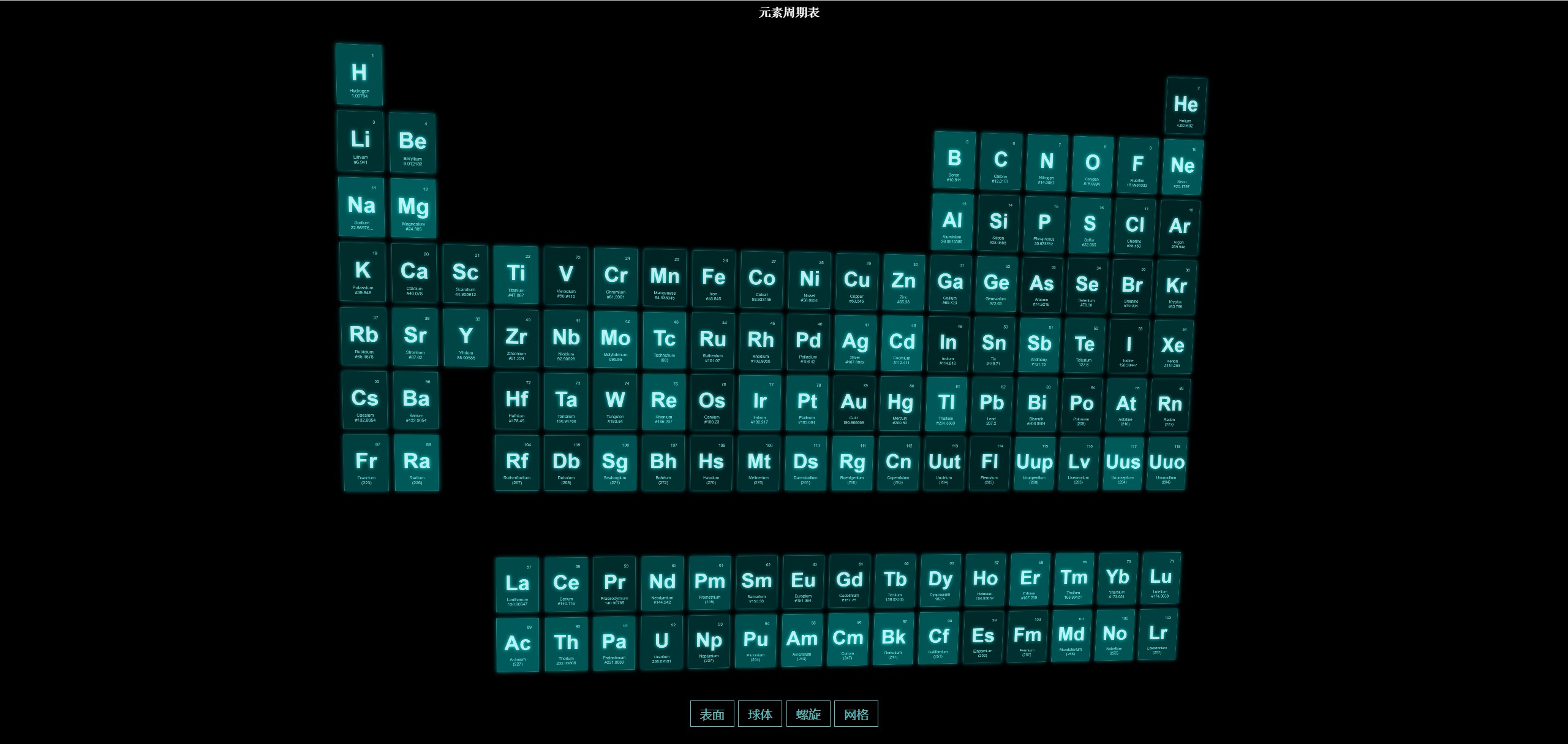Viewport: 1568px width, 744px height.
Task: Select the Gold (Au) tile
Action: click(853, 403)
